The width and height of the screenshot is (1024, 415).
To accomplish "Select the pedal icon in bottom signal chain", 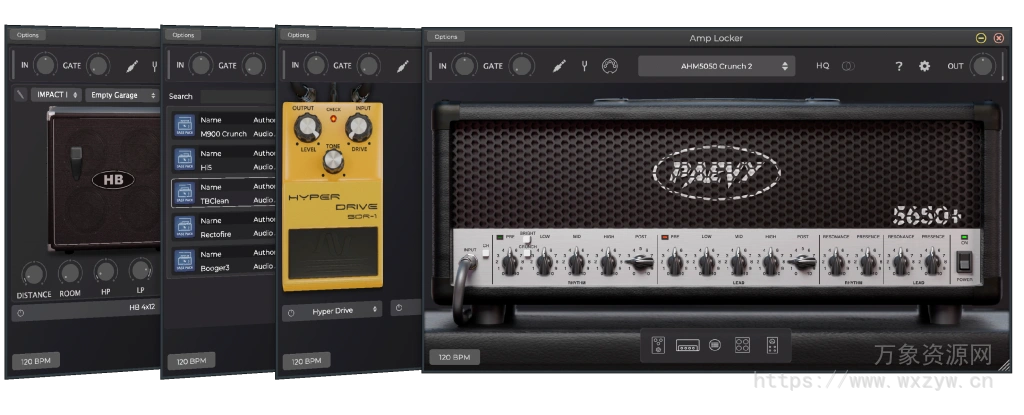I will [x=658, y=345].
